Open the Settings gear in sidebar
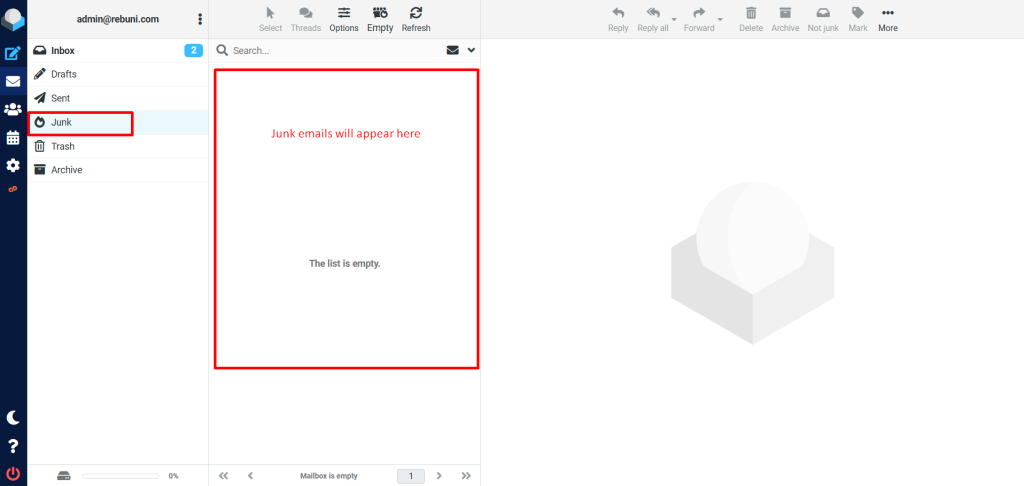 (13, 165)
